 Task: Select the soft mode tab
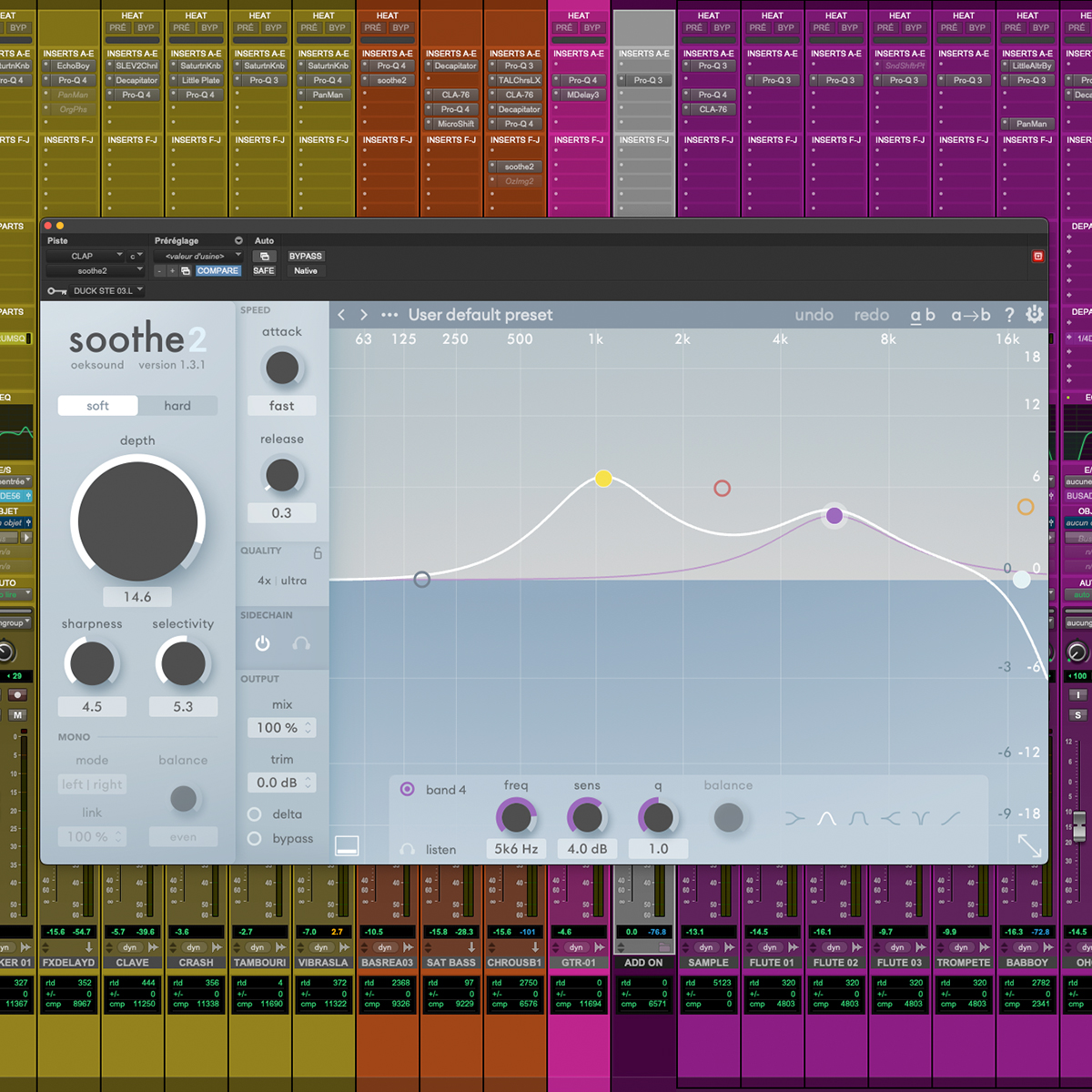pyautogui.click(x=97, y=406)
